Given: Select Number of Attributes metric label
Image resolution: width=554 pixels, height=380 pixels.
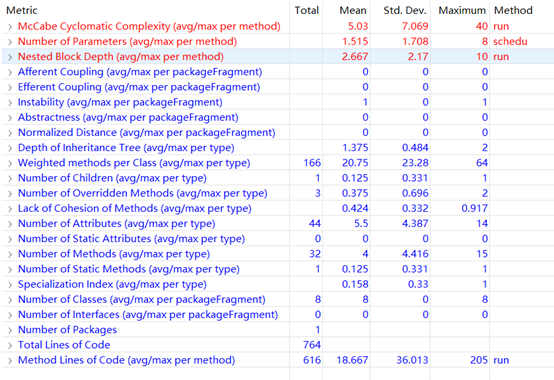Looking at the screenshot, I should coord(117,224).
